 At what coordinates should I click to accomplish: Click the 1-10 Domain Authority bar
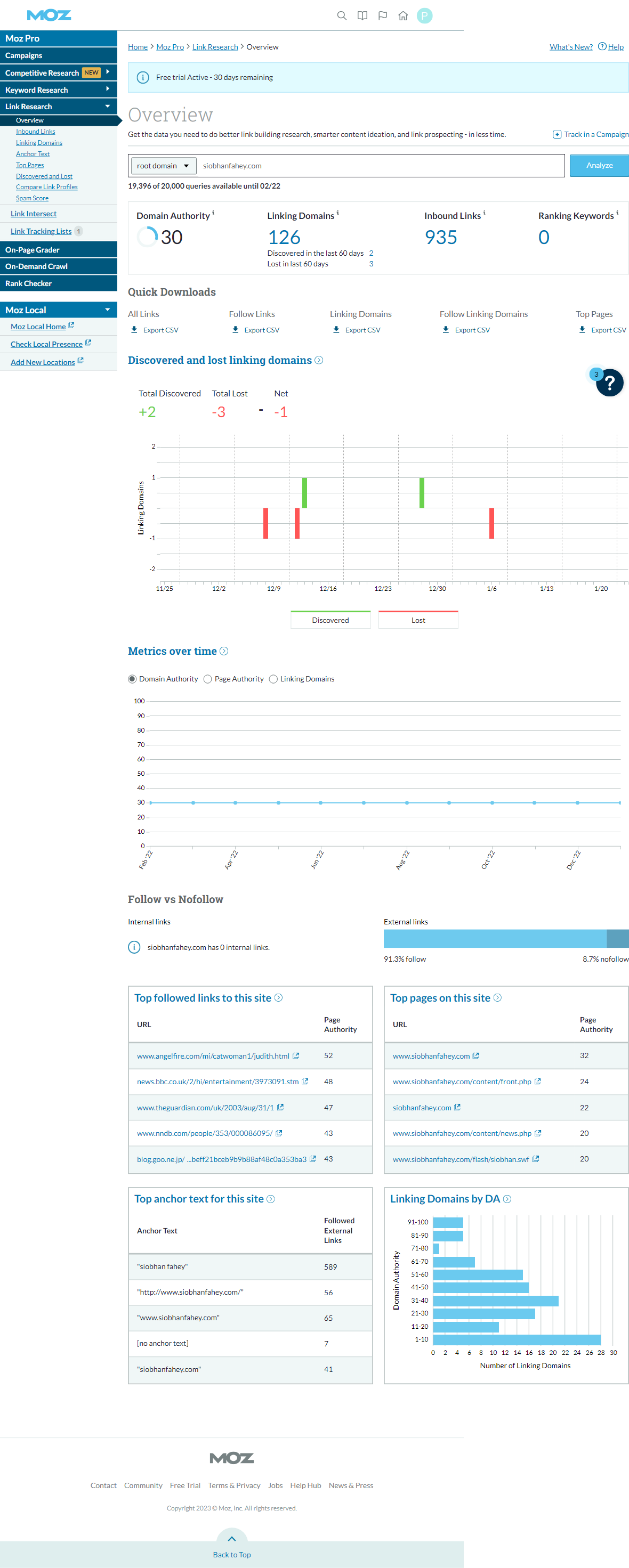coord(517,1339)
